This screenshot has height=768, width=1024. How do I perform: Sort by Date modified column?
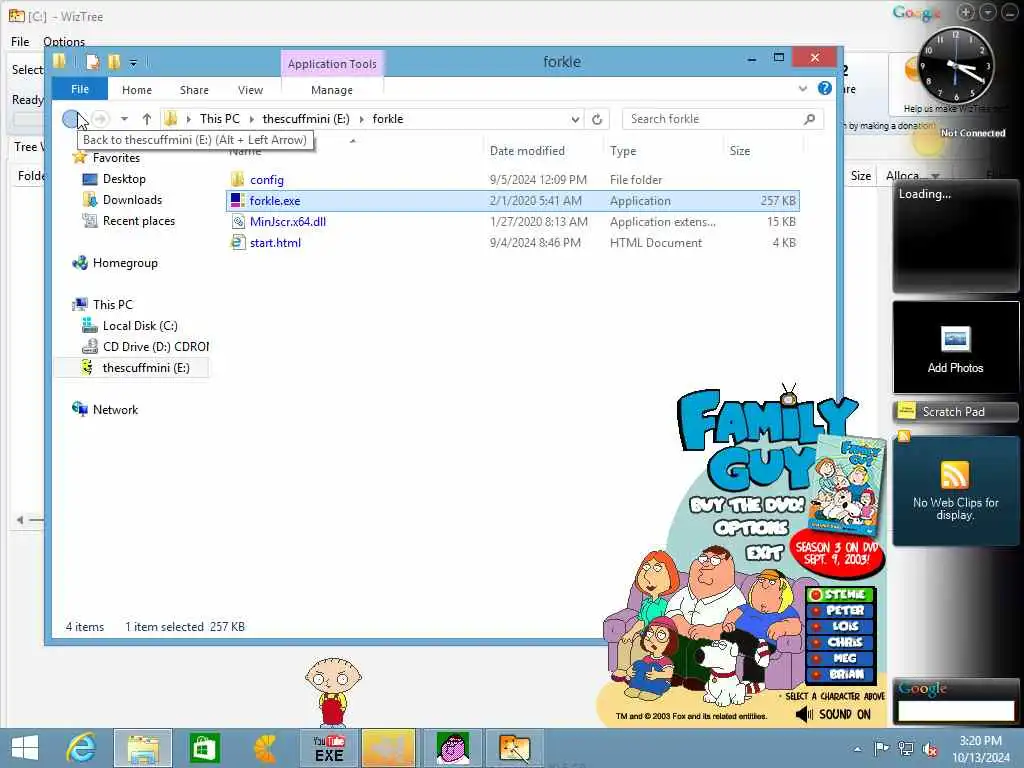pyautogui.click(x=527, y=151)
